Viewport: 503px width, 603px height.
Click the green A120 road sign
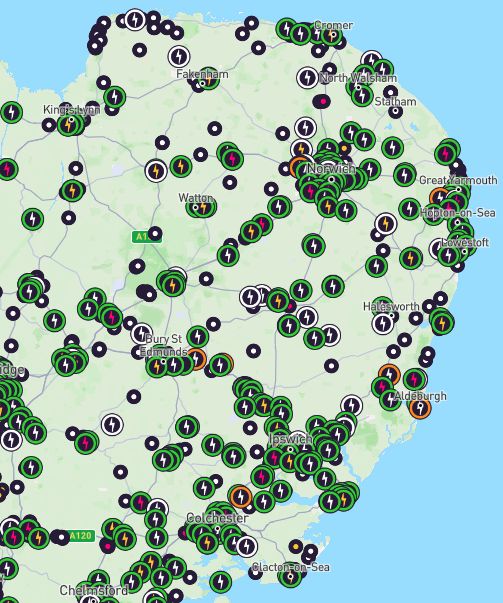81,536
